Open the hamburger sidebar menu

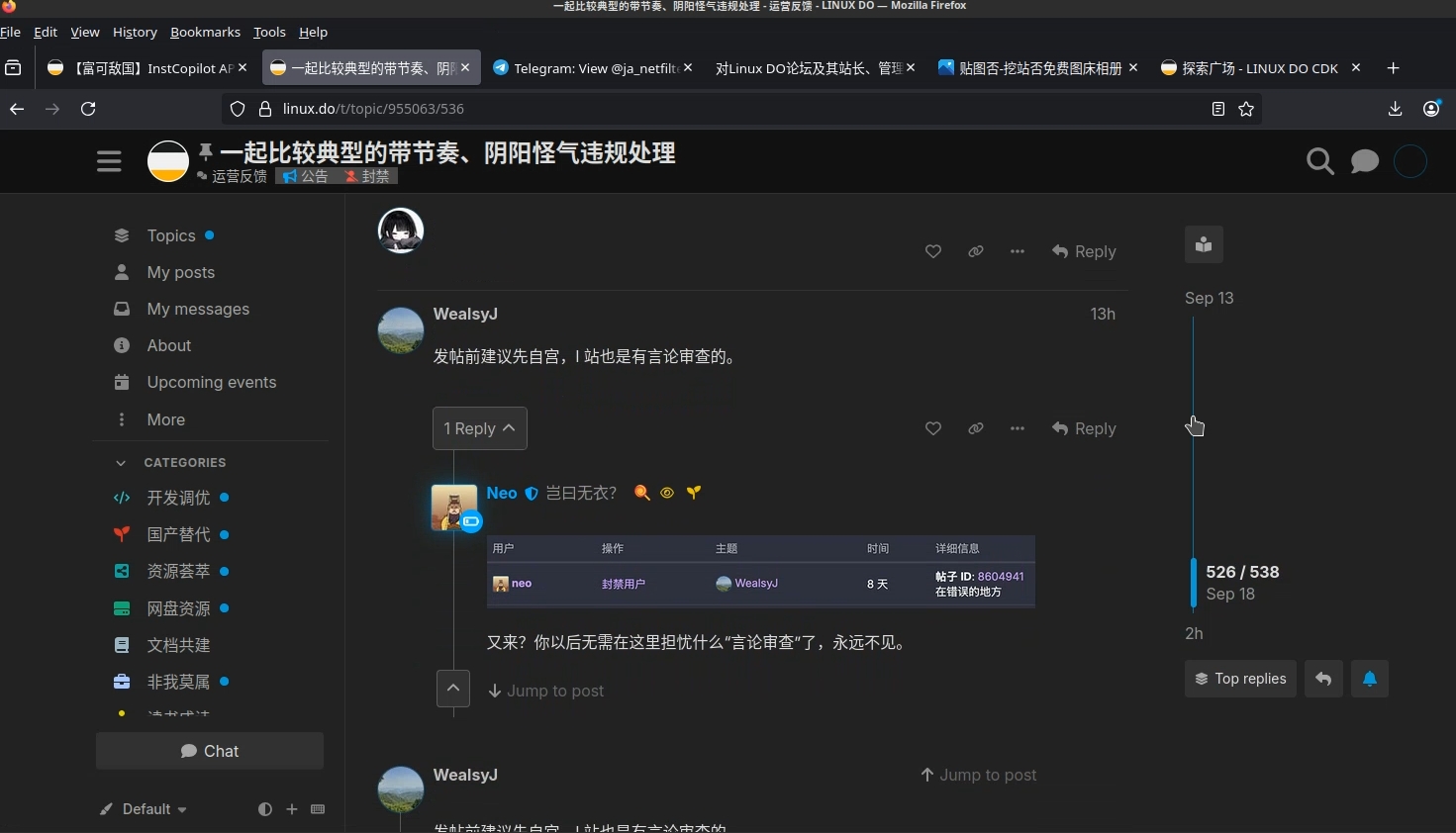click(109, 161)
